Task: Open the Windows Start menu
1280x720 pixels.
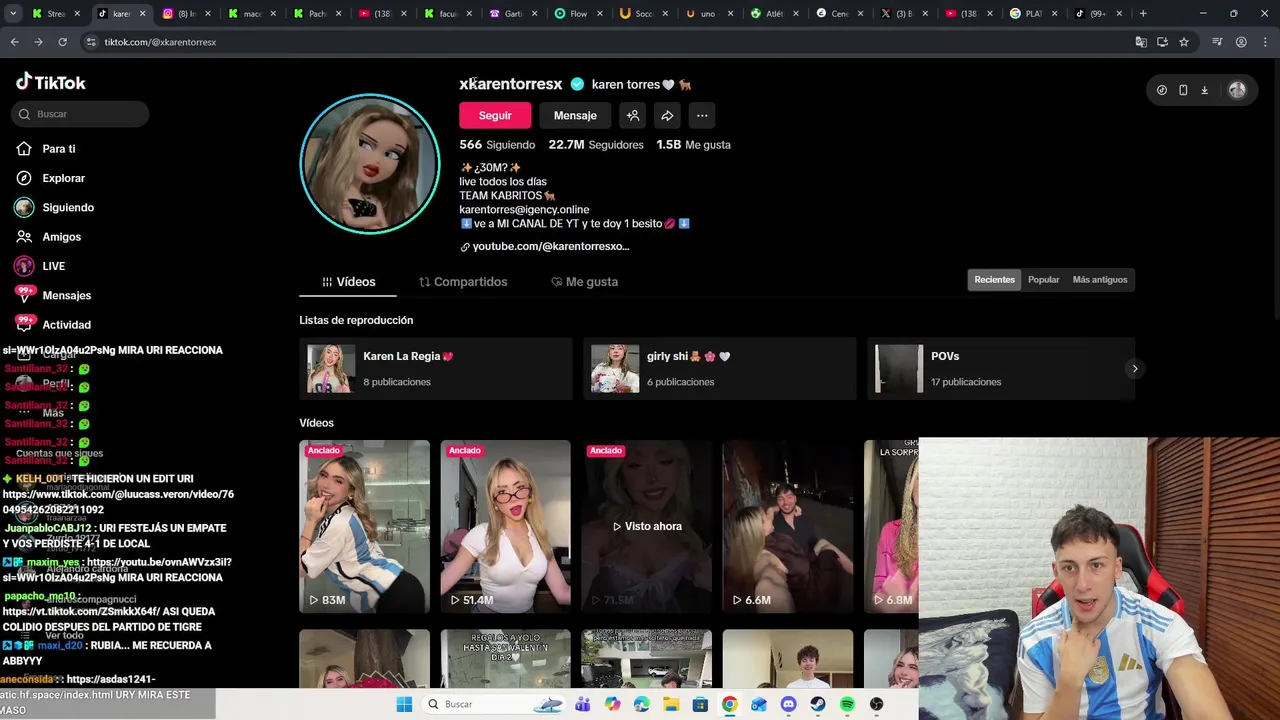Action: pyautogui.click(x=404, y=704)
